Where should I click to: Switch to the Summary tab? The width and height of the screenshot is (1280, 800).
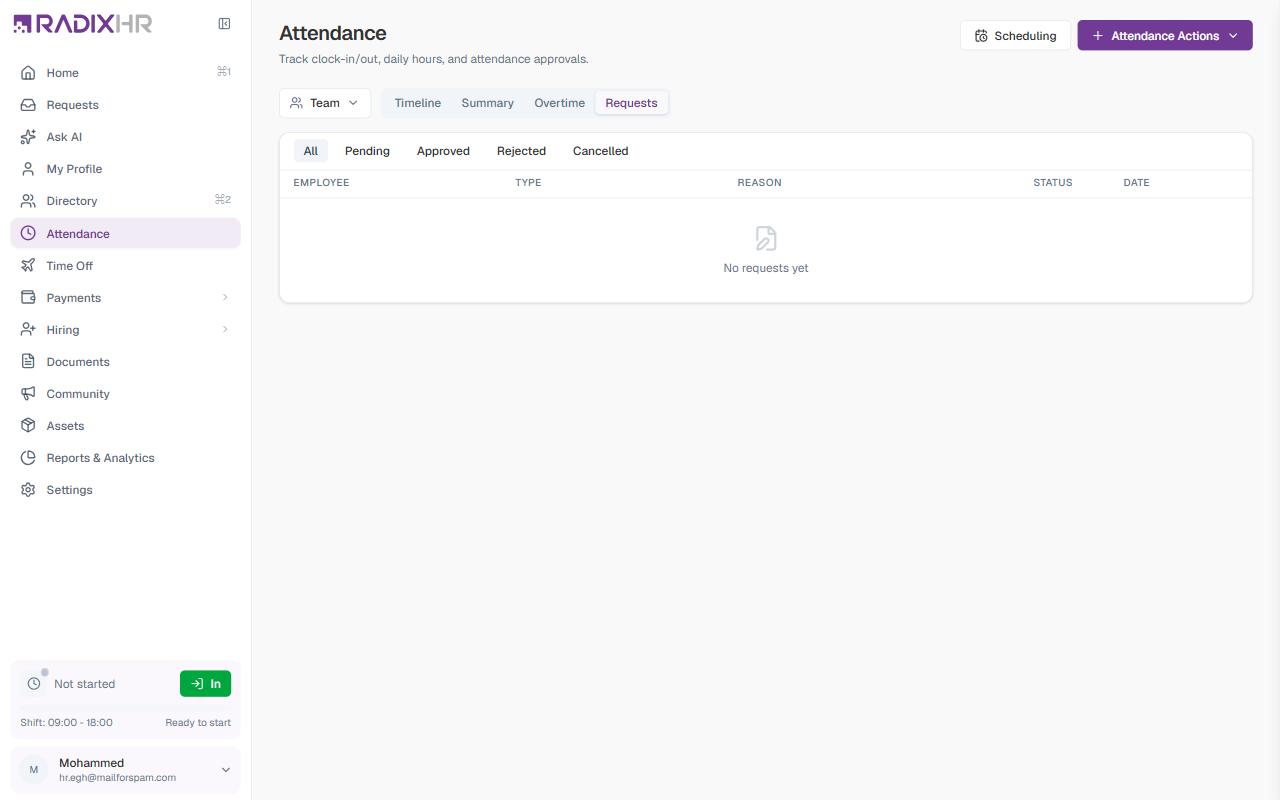click(488, 103)
